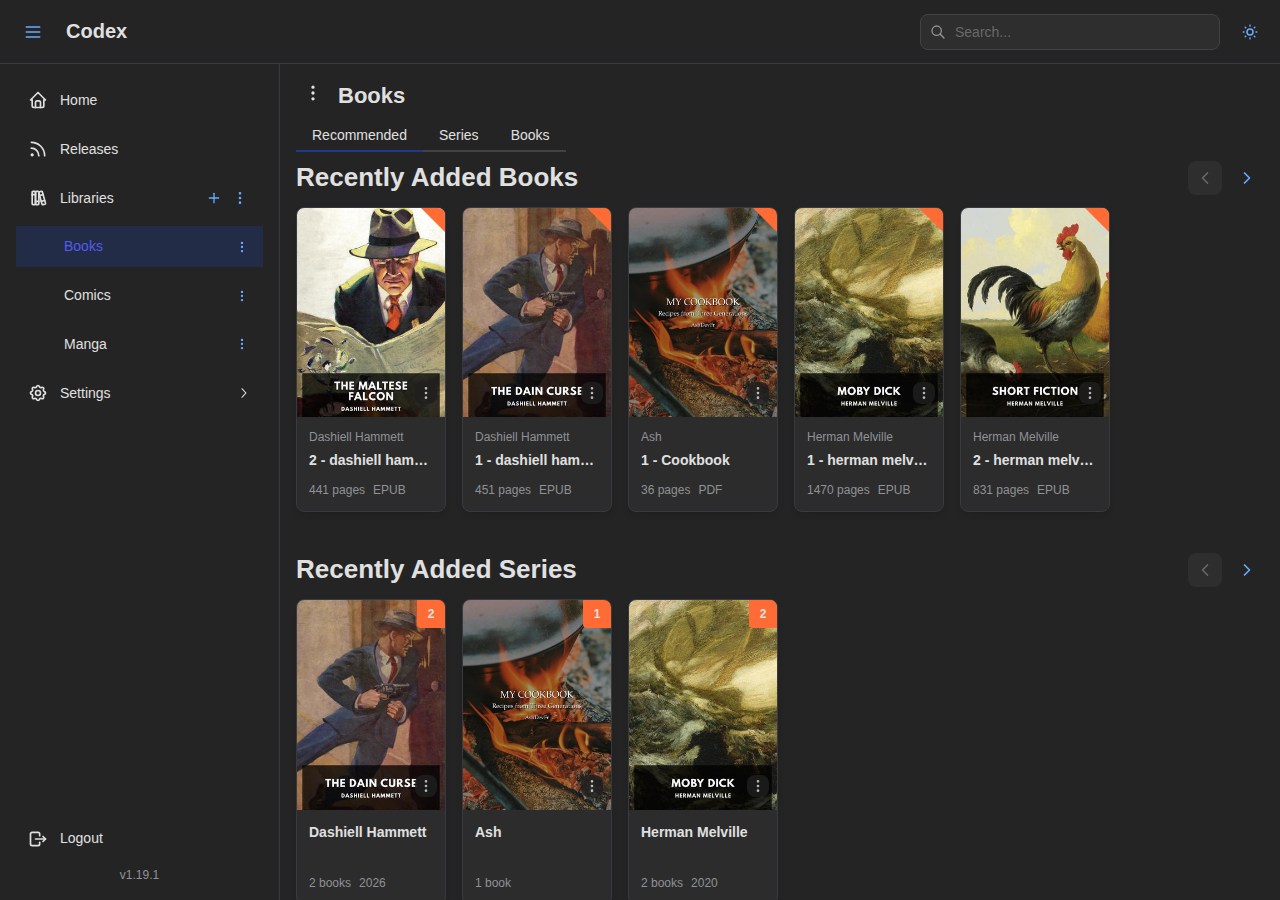This screenshot has height=900, width=1280.
Task: Click the Releases feed icon
Action: 38,149
